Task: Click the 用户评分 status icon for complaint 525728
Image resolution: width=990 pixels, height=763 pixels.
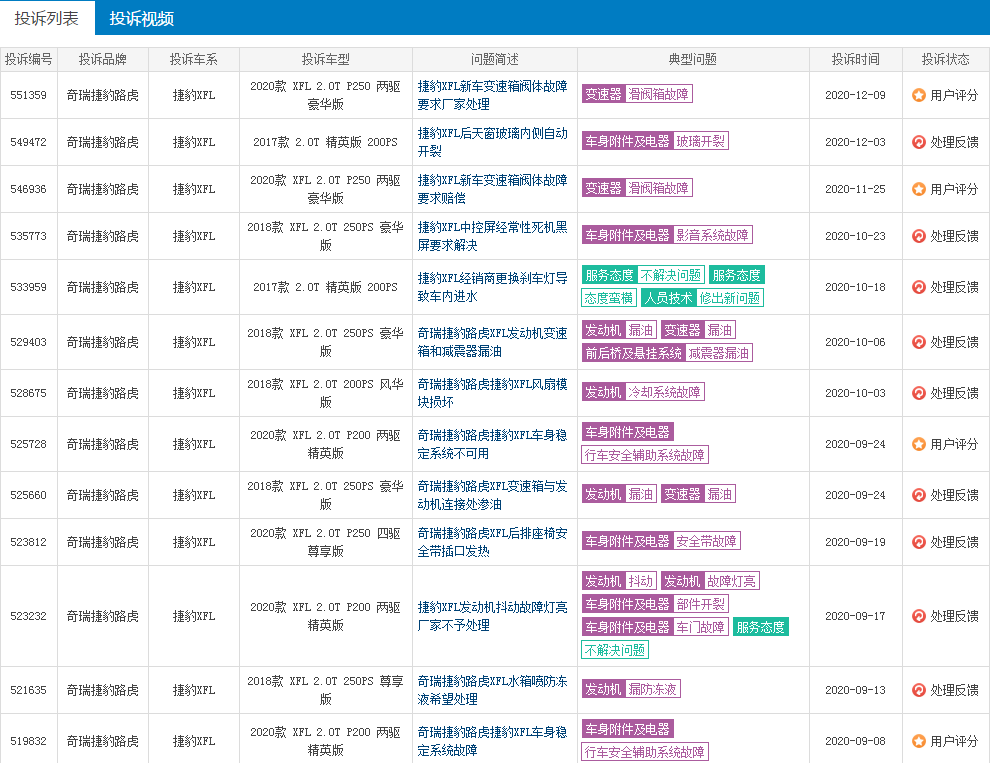Action: click(x=919, y=445)
